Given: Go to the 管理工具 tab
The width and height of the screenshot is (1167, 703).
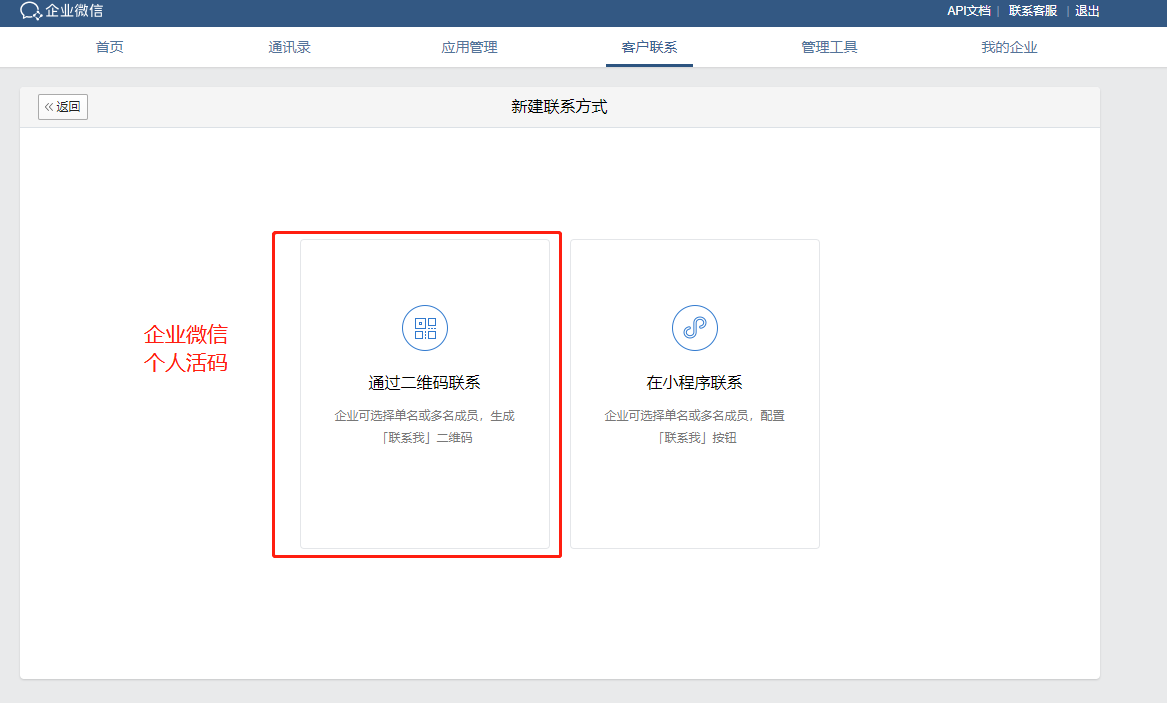Looking at the screenshot, I should click(x=829, y=47).
